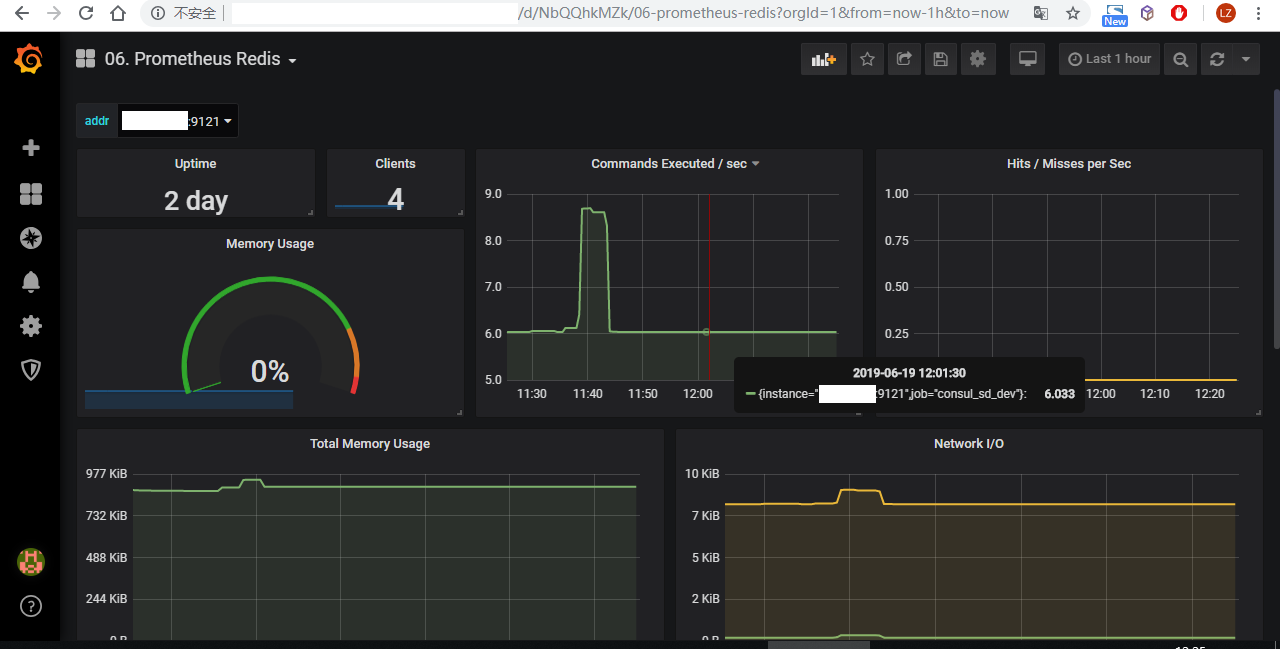
Task: Click Memory Usage panel title
Action: tap(270, 243)
